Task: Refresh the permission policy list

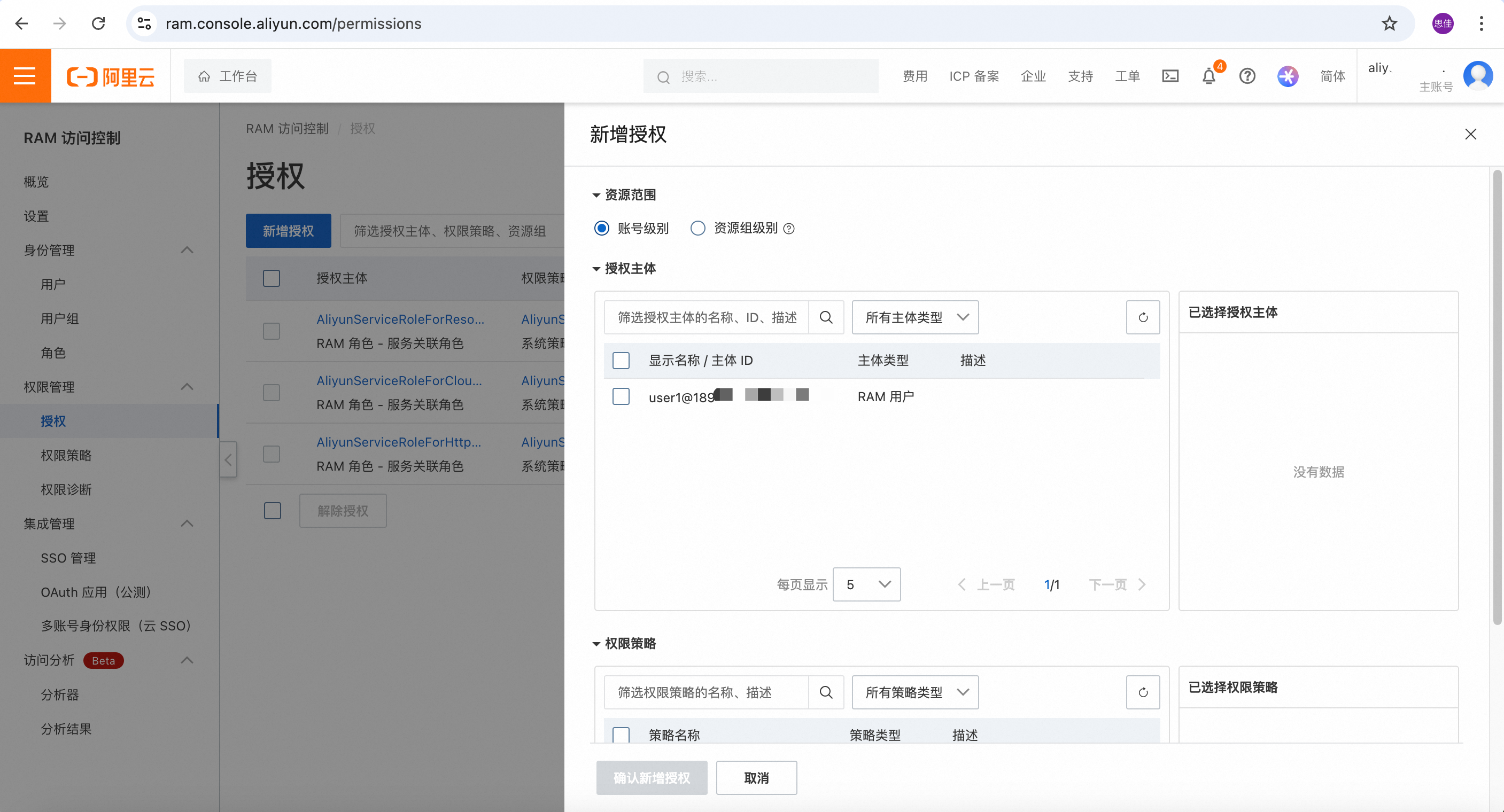Action: [x=1143, y=692]
